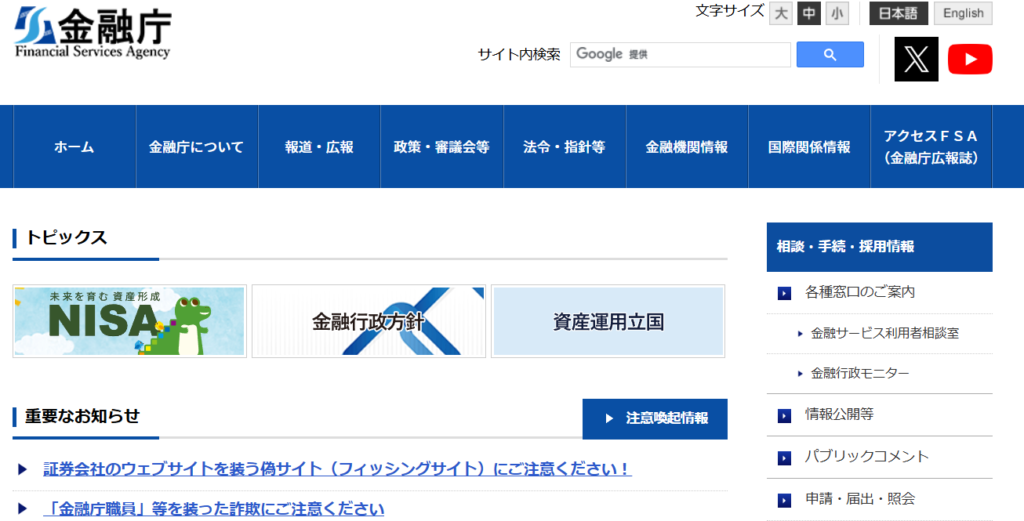
Task: Set text size to 中 (medium)
Action: [809, 13]
